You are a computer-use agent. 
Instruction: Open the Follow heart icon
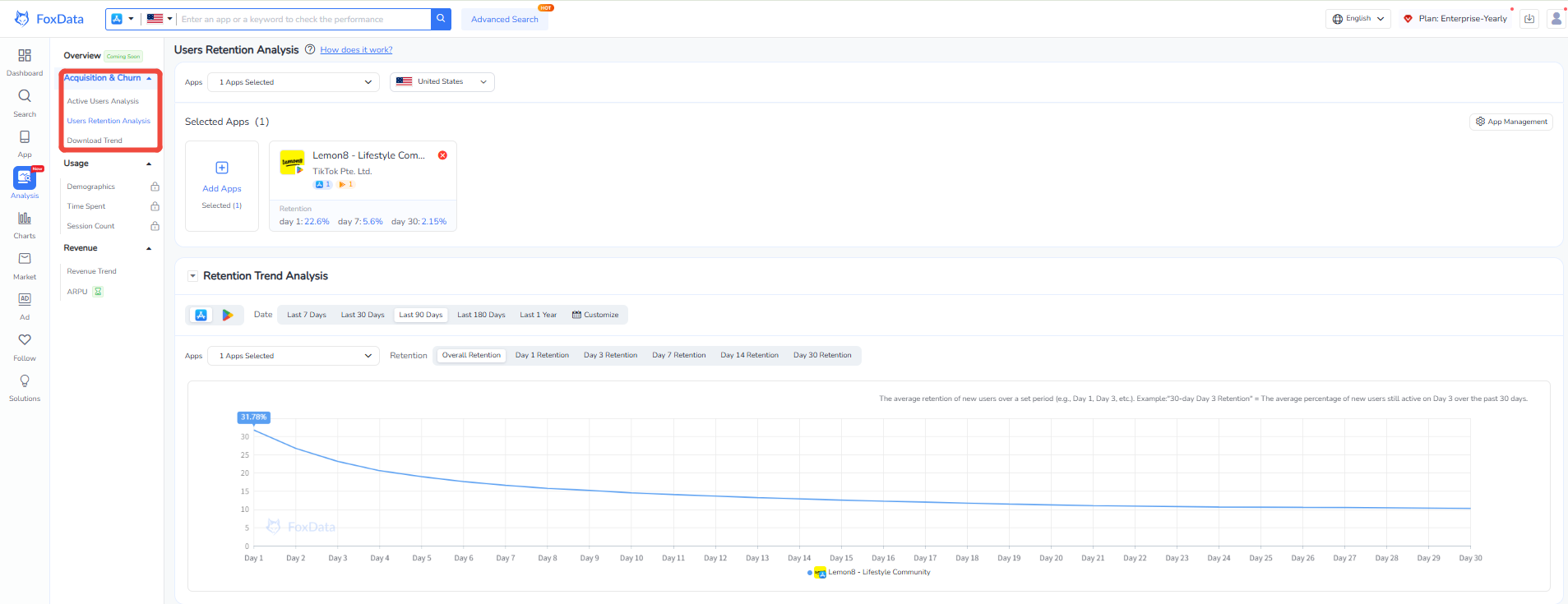25,339
